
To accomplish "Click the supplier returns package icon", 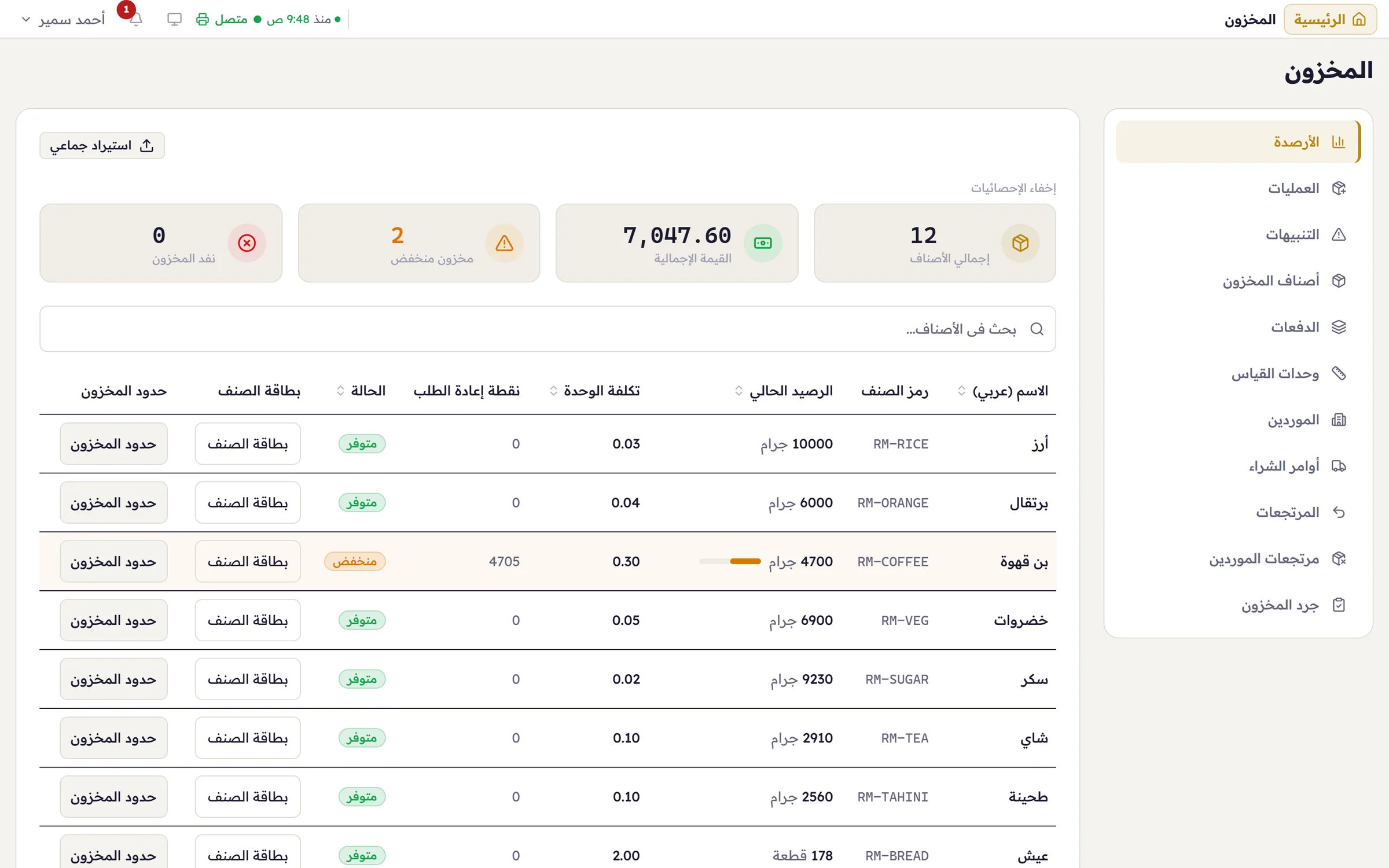I will [x=1339, y=558].
